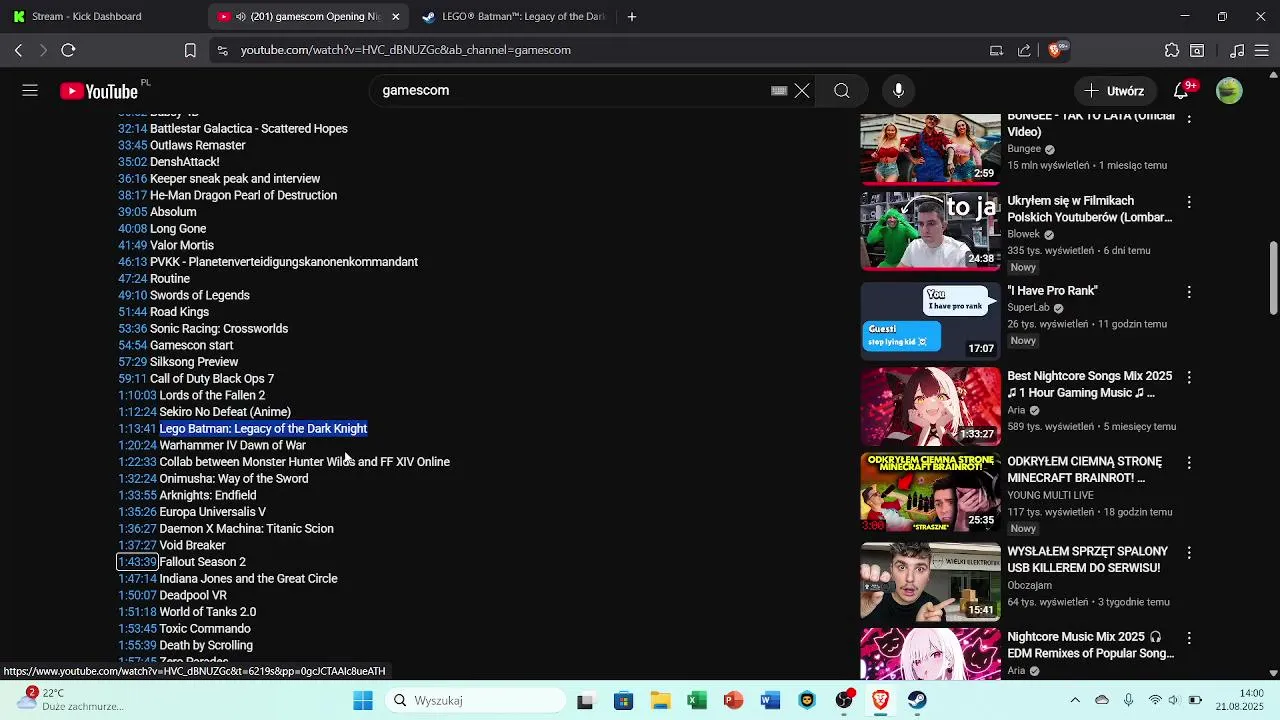Open File Explorer from taskbar

coord(660,701)
